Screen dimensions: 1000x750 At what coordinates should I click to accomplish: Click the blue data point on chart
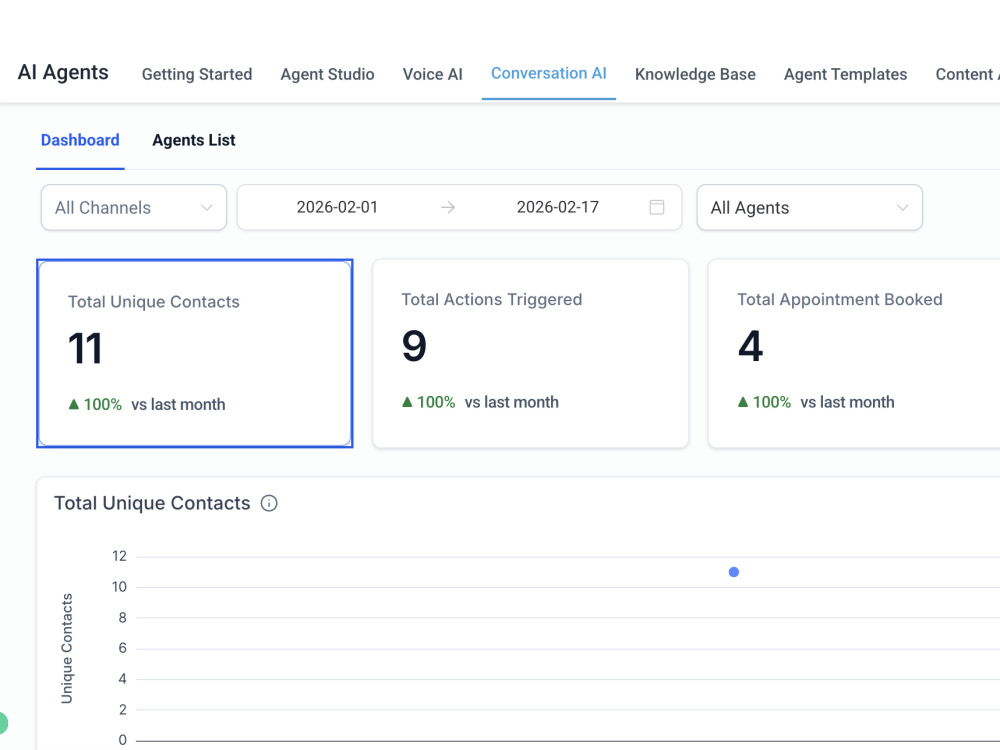tap(733, 572)
